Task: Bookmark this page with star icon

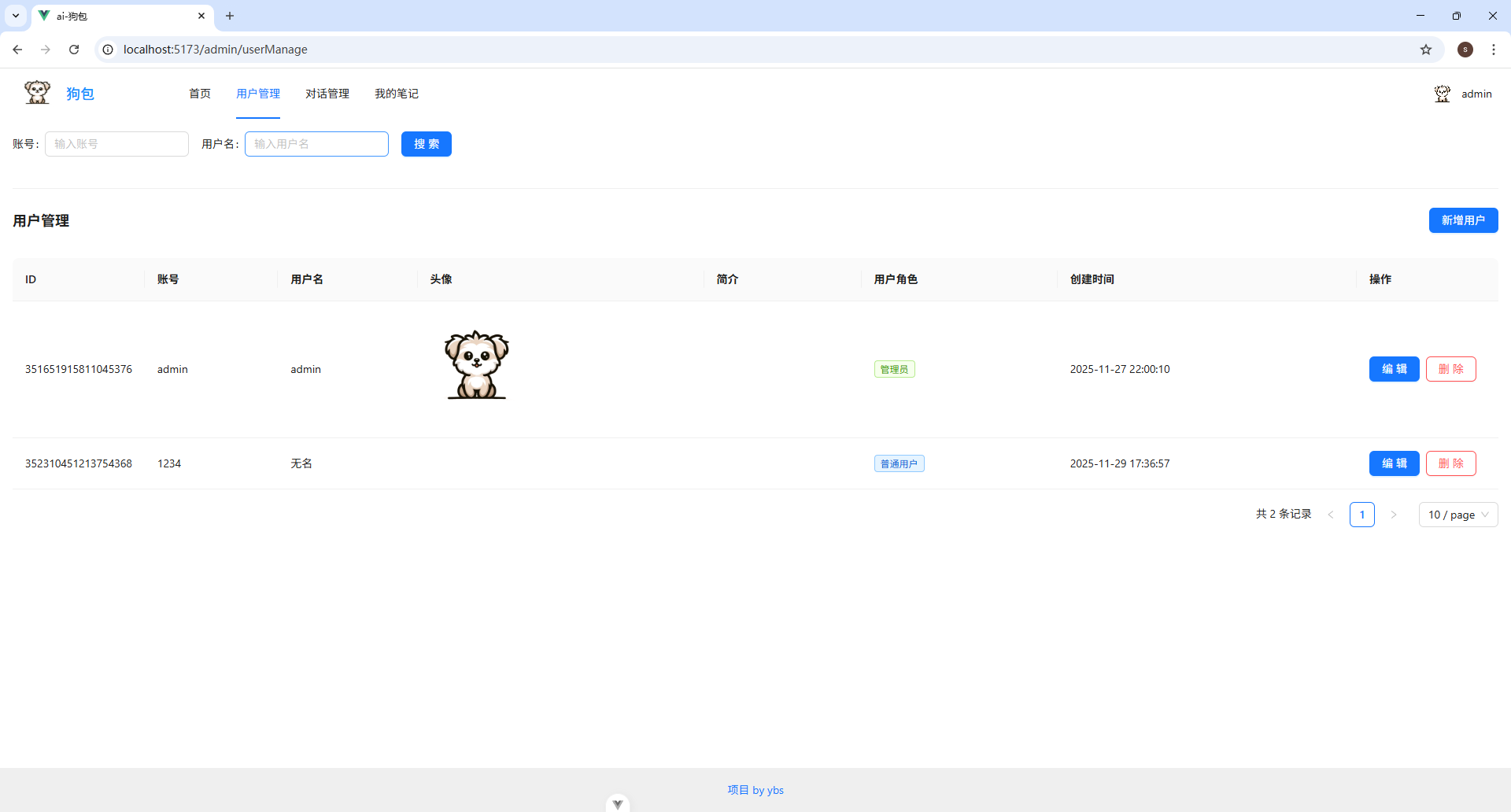Action: pos(1425,50)
